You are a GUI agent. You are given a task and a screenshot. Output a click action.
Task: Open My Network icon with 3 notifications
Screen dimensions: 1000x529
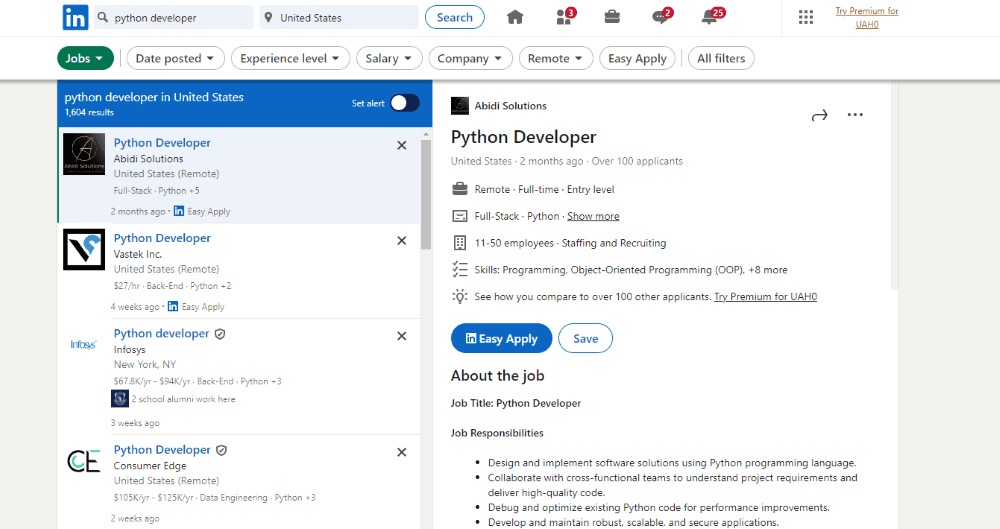(564, 17)
